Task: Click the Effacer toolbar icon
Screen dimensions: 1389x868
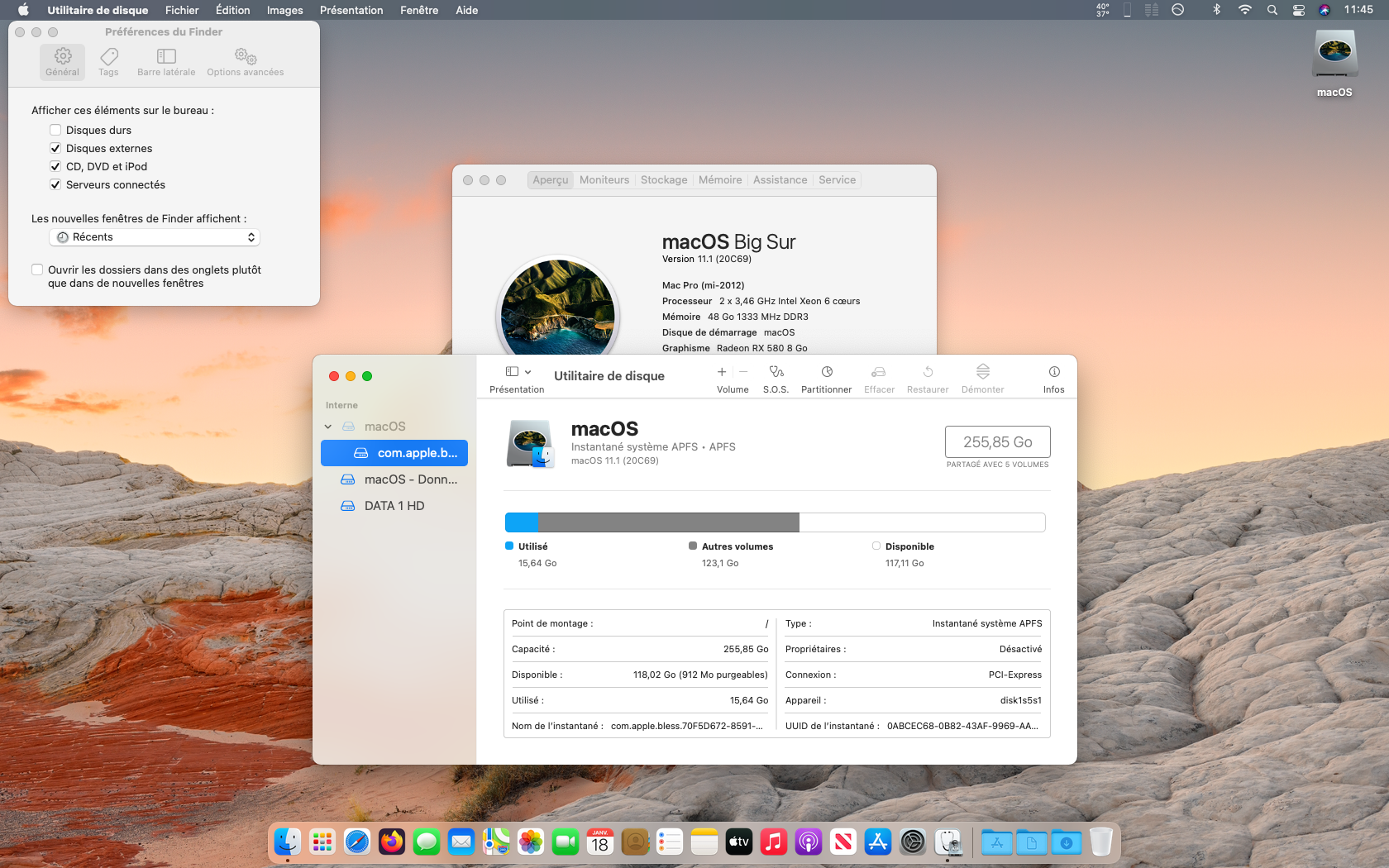Action: click(x=879, y=372)
